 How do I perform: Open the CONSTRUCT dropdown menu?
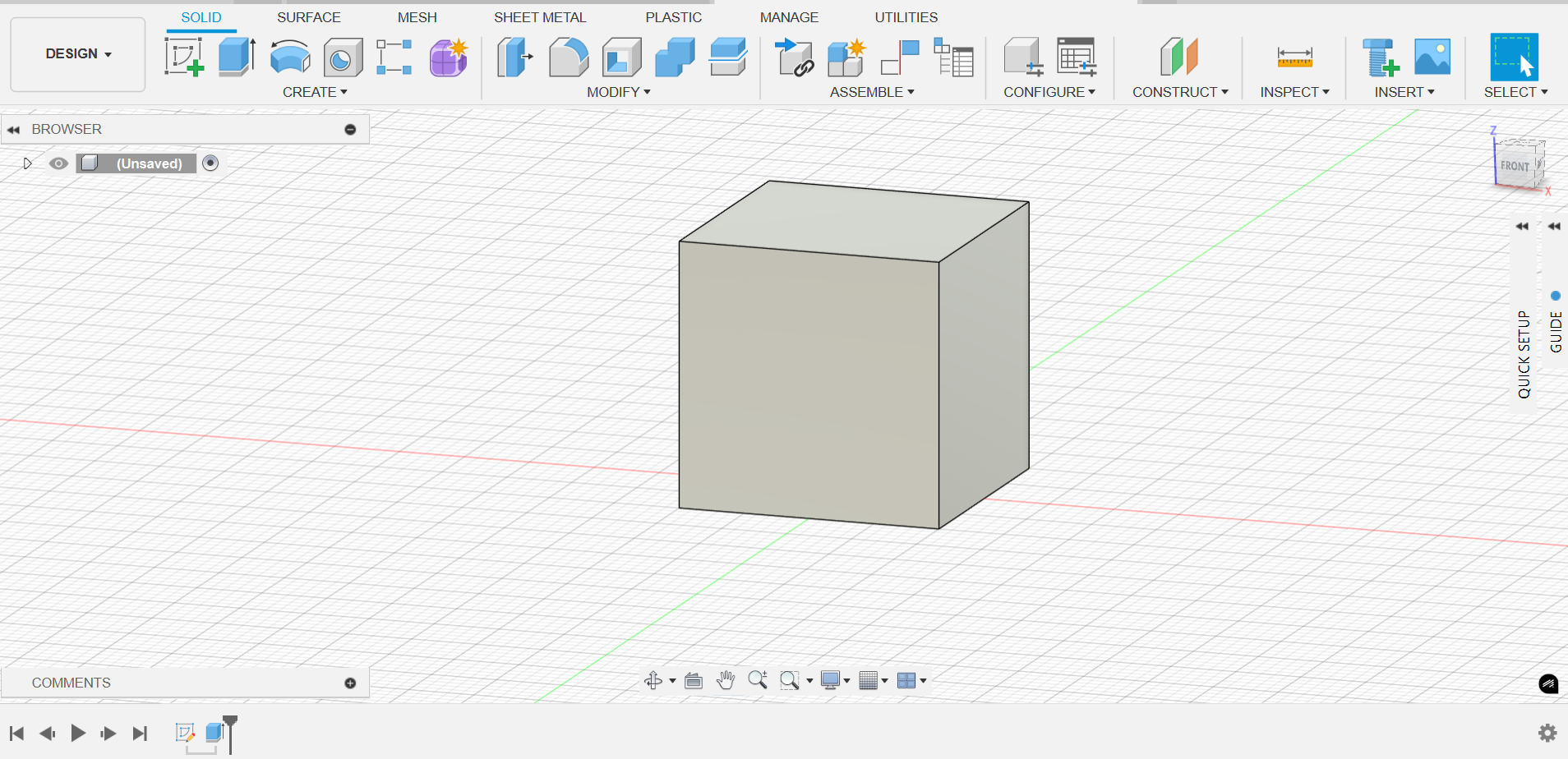(x=1180, y=92)
